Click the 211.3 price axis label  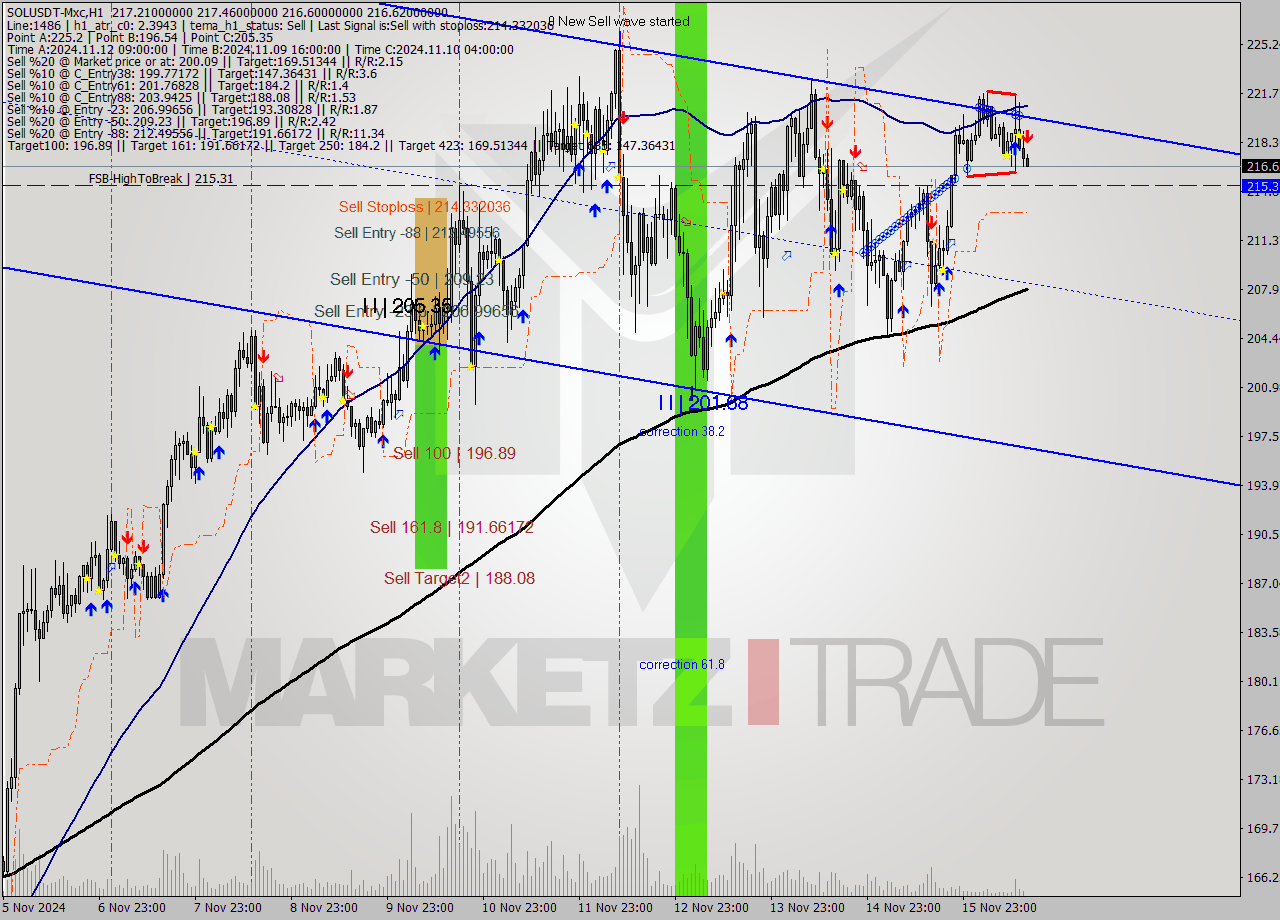(1262, 240)
